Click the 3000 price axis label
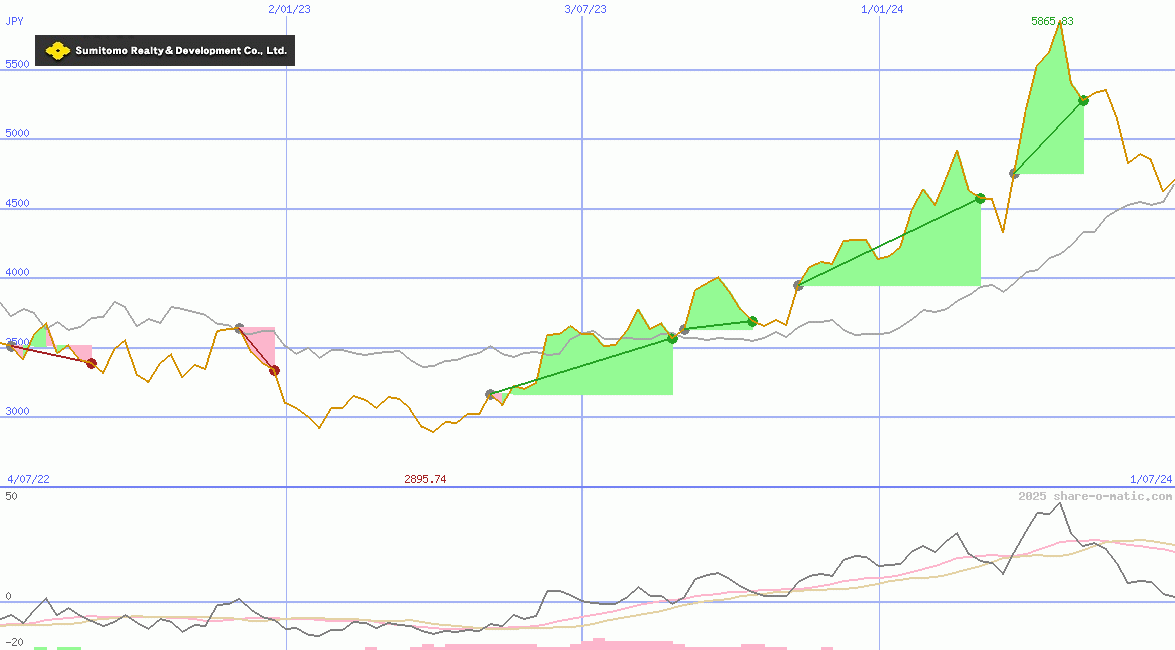The width and height of the screenshot is (1175, 650). coord(17,411)
